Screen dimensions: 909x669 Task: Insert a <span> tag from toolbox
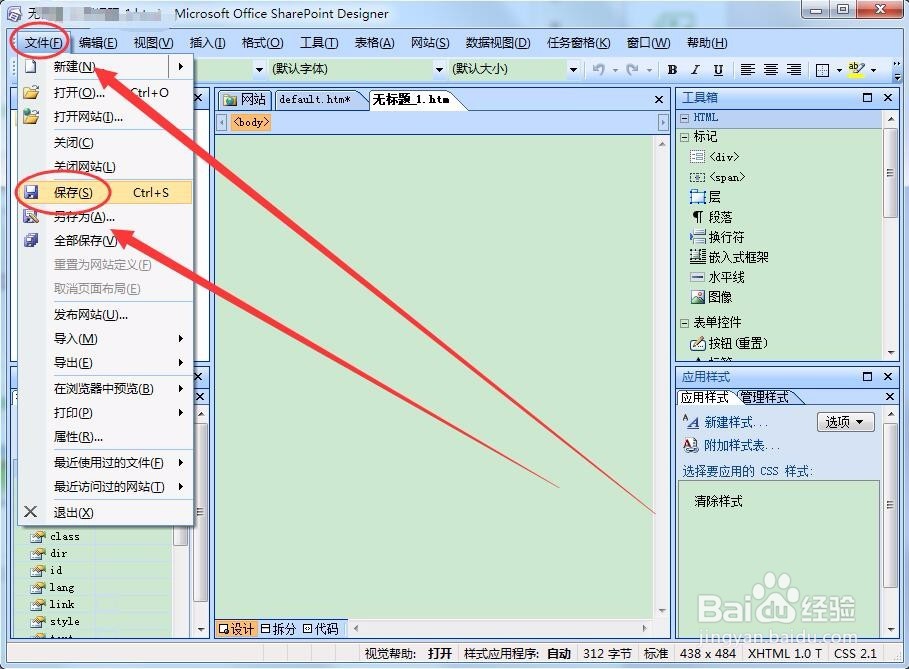(x=717, y=177)
